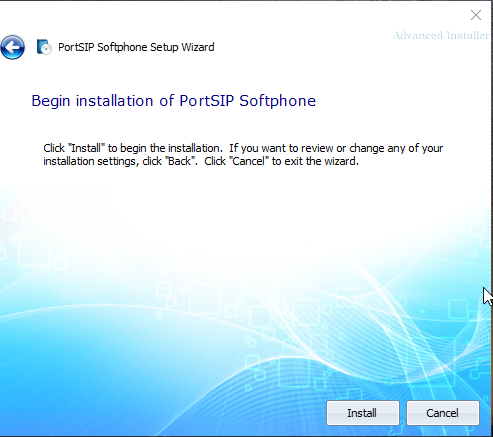Close the installer window with X

pos(476,15)
